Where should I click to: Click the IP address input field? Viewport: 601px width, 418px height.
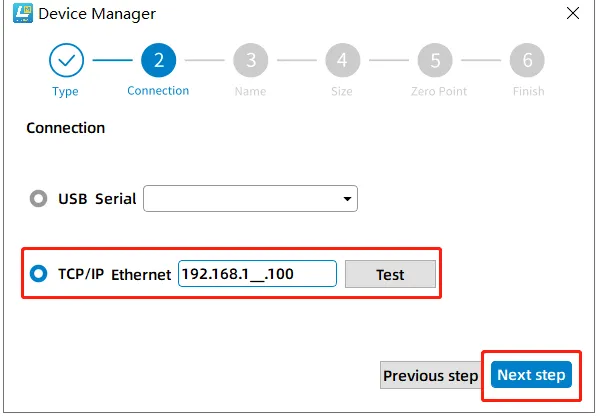pos(257,274)
